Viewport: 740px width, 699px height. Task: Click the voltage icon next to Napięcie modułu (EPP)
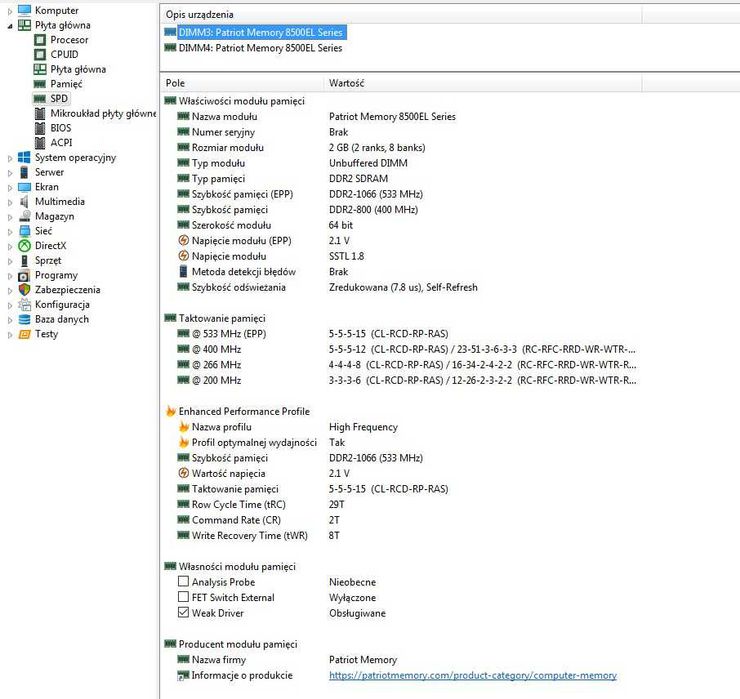(183, 241)
